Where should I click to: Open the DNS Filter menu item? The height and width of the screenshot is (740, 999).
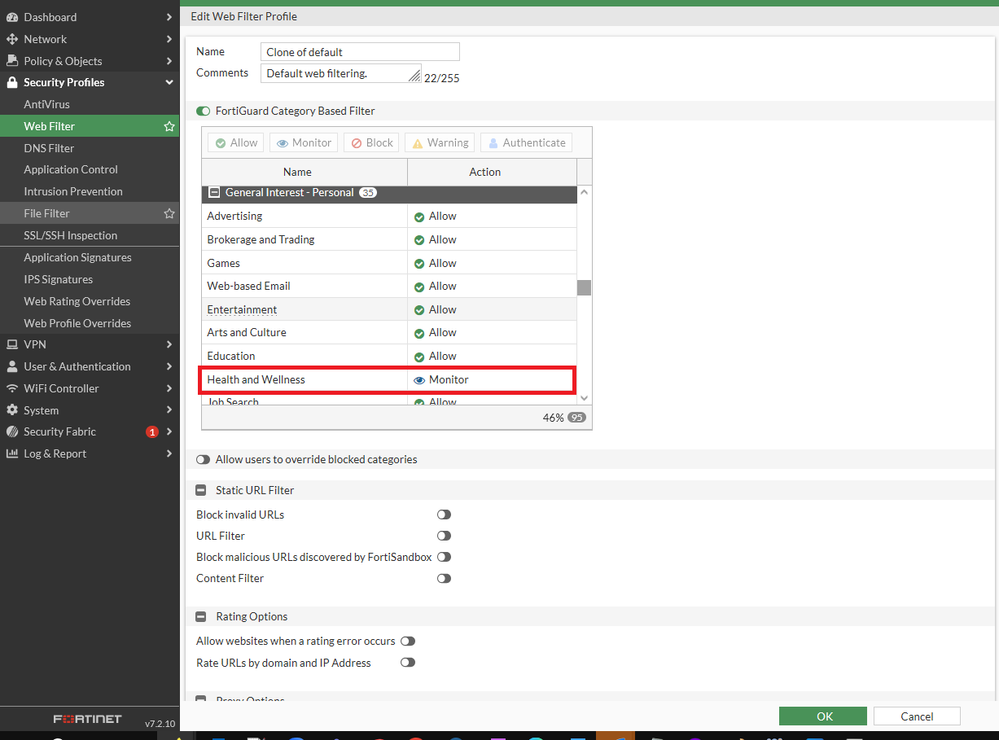click(49, 148)
